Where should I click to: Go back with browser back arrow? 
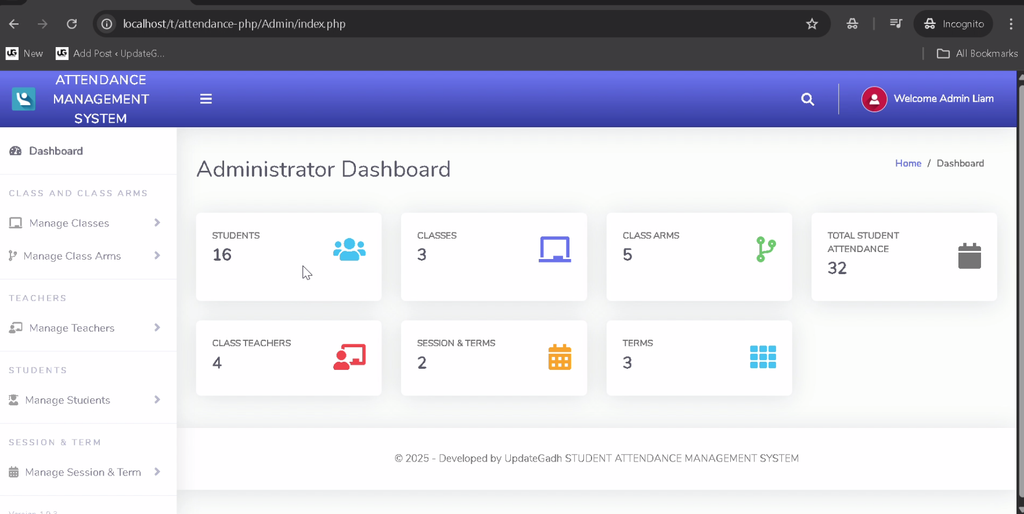point(14,24)
